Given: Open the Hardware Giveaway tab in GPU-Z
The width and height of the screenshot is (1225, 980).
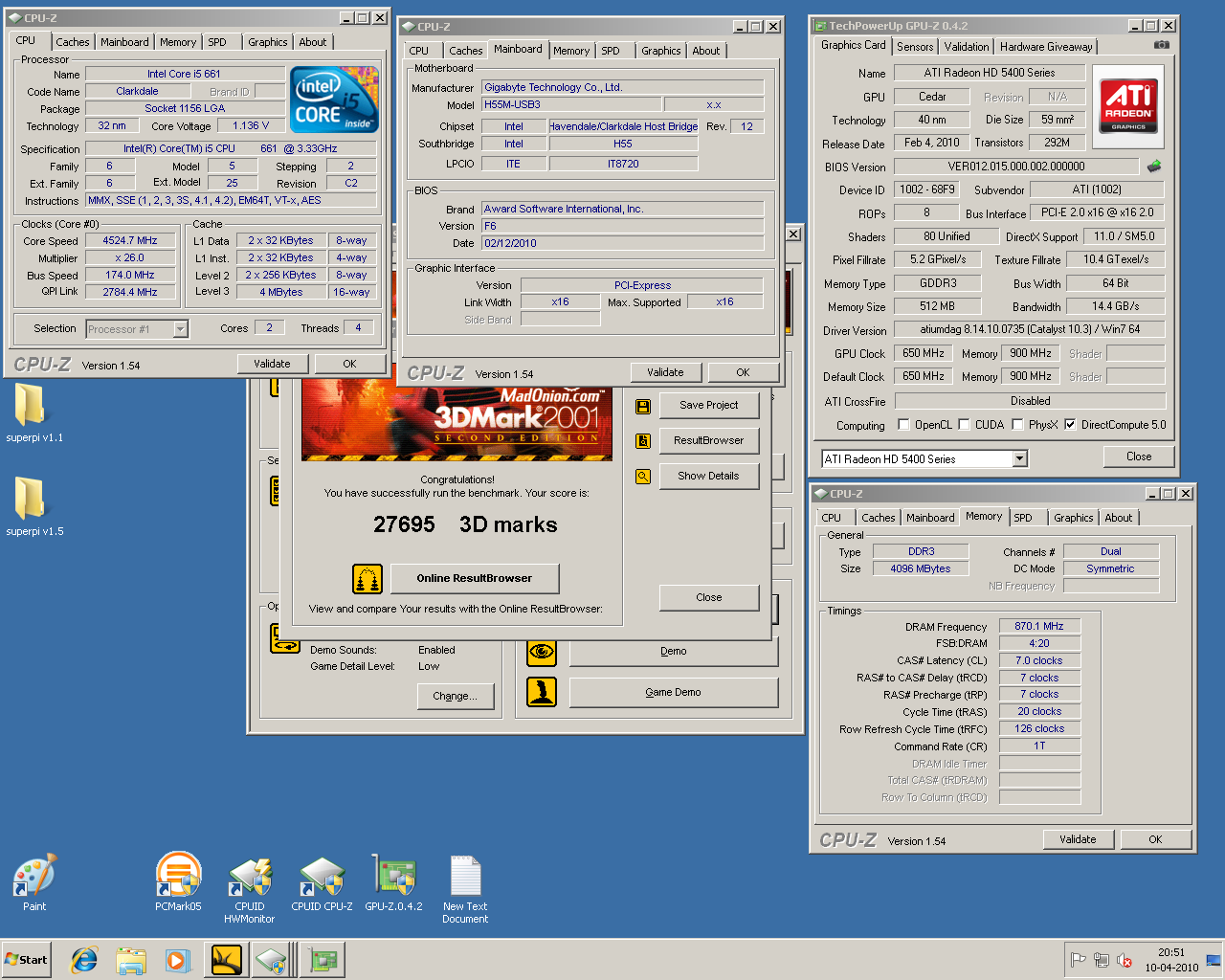Looking at the screenshot, I should tap(1046, 47).
